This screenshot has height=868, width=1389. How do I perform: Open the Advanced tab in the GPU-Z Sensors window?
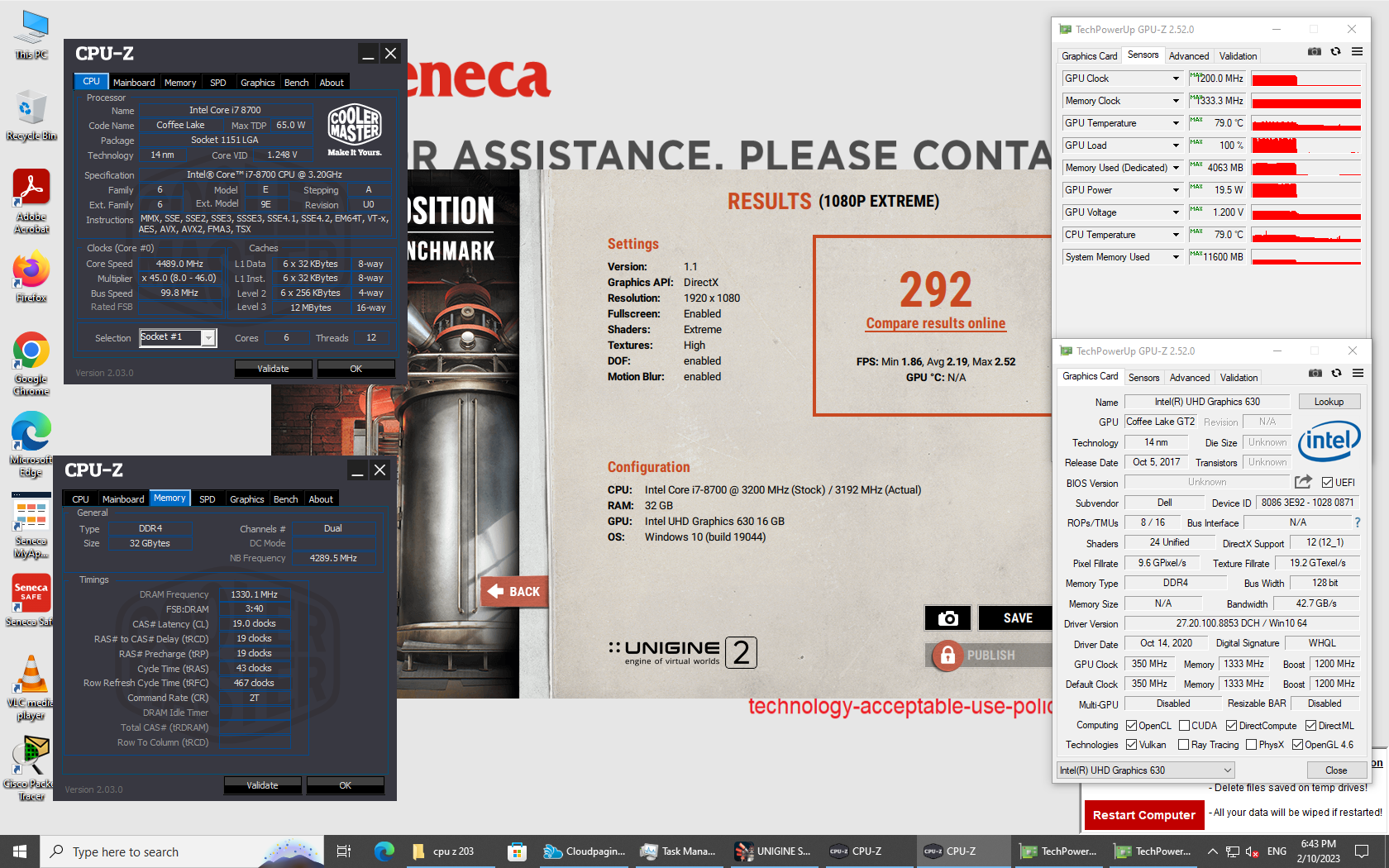pos(1189,56)
